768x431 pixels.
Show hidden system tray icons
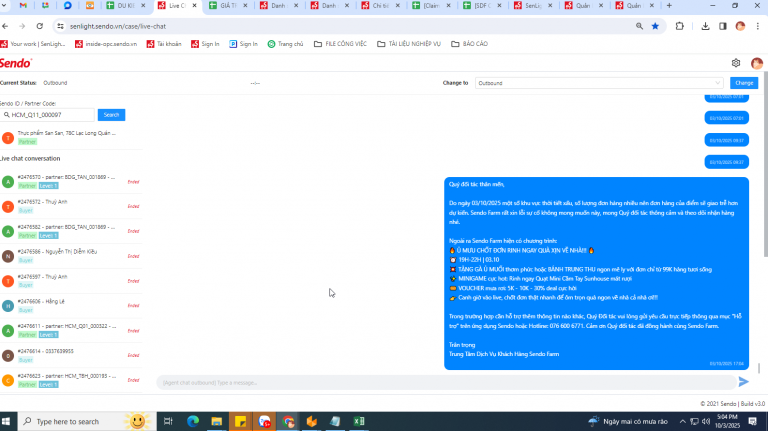(682, 421)
